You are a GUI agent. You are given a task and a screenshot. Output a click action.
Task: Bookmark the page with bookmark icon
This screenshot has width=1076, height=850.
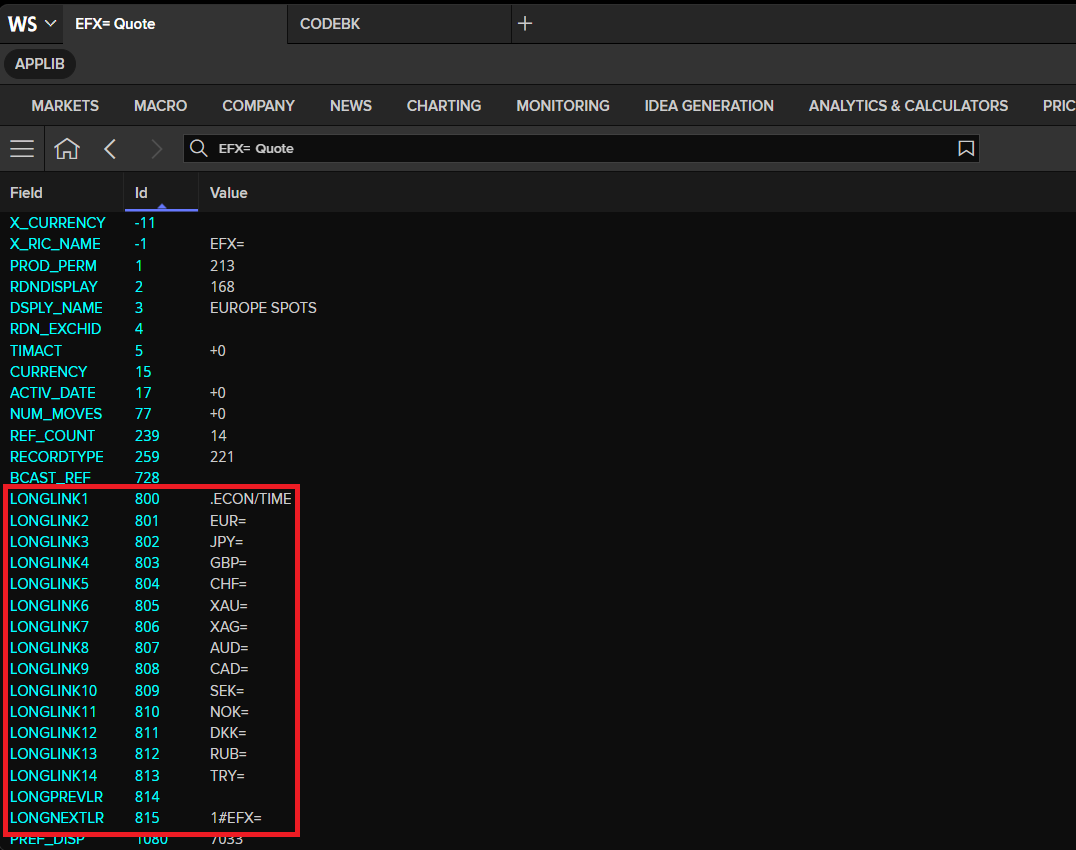pyautogui.click(x=966, y=148)
